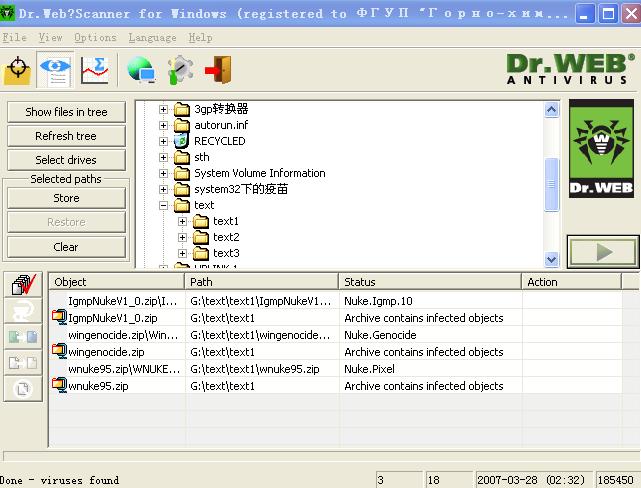Click Done - viruses found status text
The width and height of the screenshot is (641, 488).
(60, 480)
